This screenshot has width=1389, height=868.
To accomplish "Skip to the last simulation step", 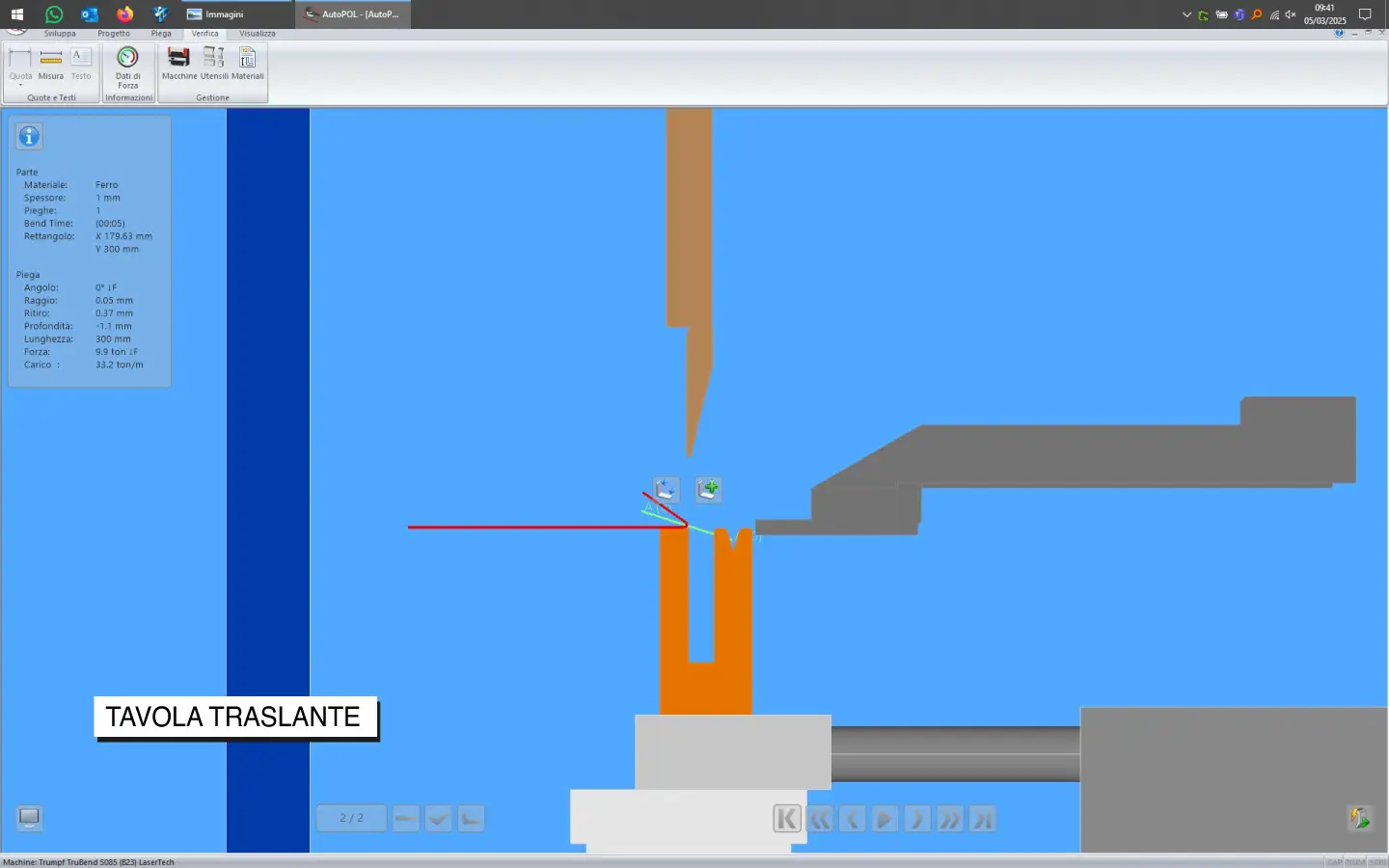I will tap(982, 819).
